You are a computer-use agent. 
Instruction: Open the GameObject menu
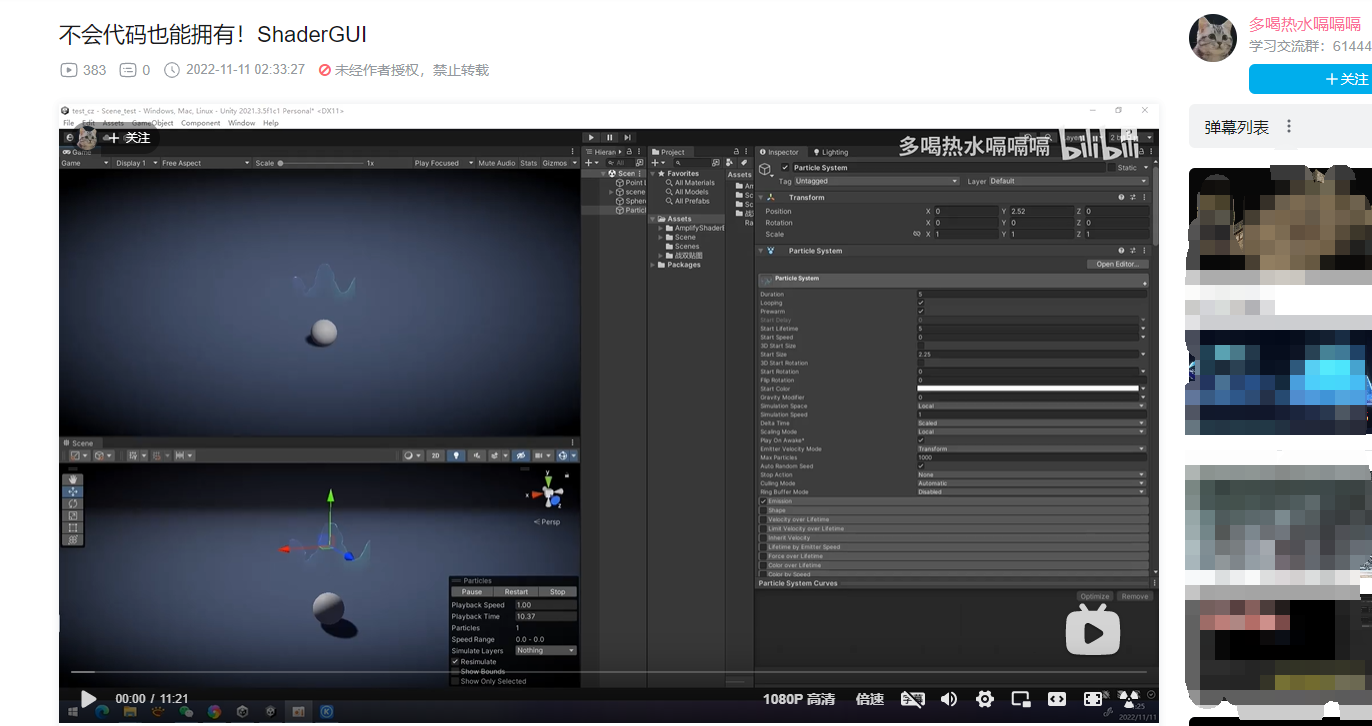click(152, 122)
